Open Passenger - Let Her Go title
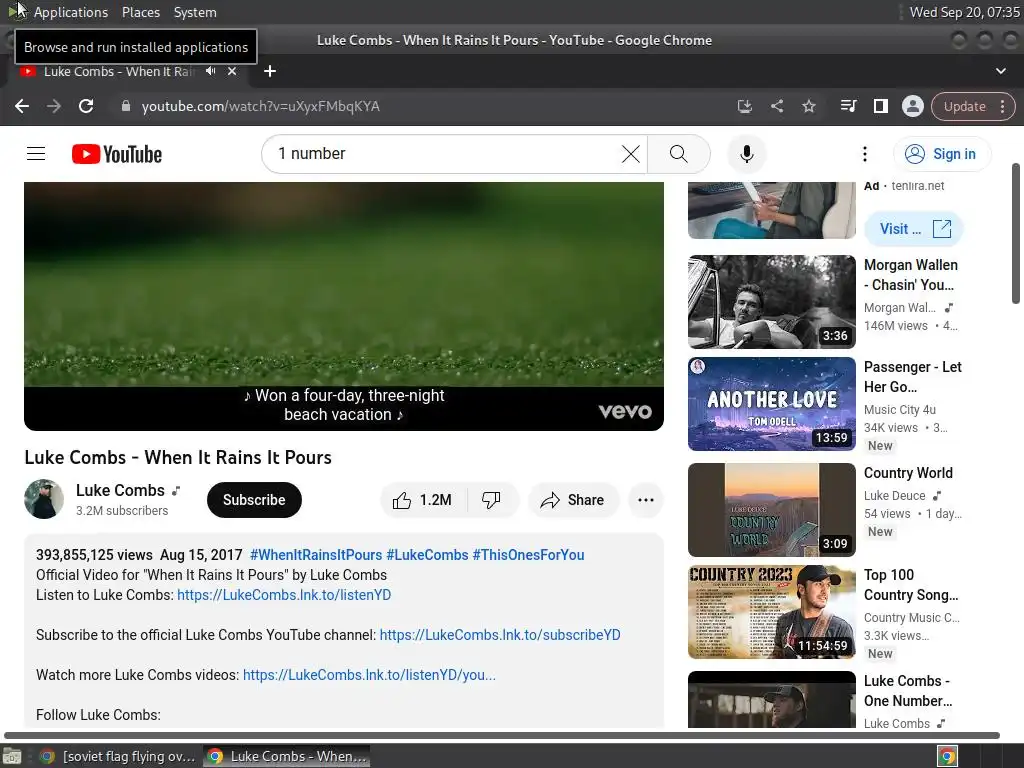Image resolution: width=1024 pixels, height=768 pixels. (x=912, y=377)
